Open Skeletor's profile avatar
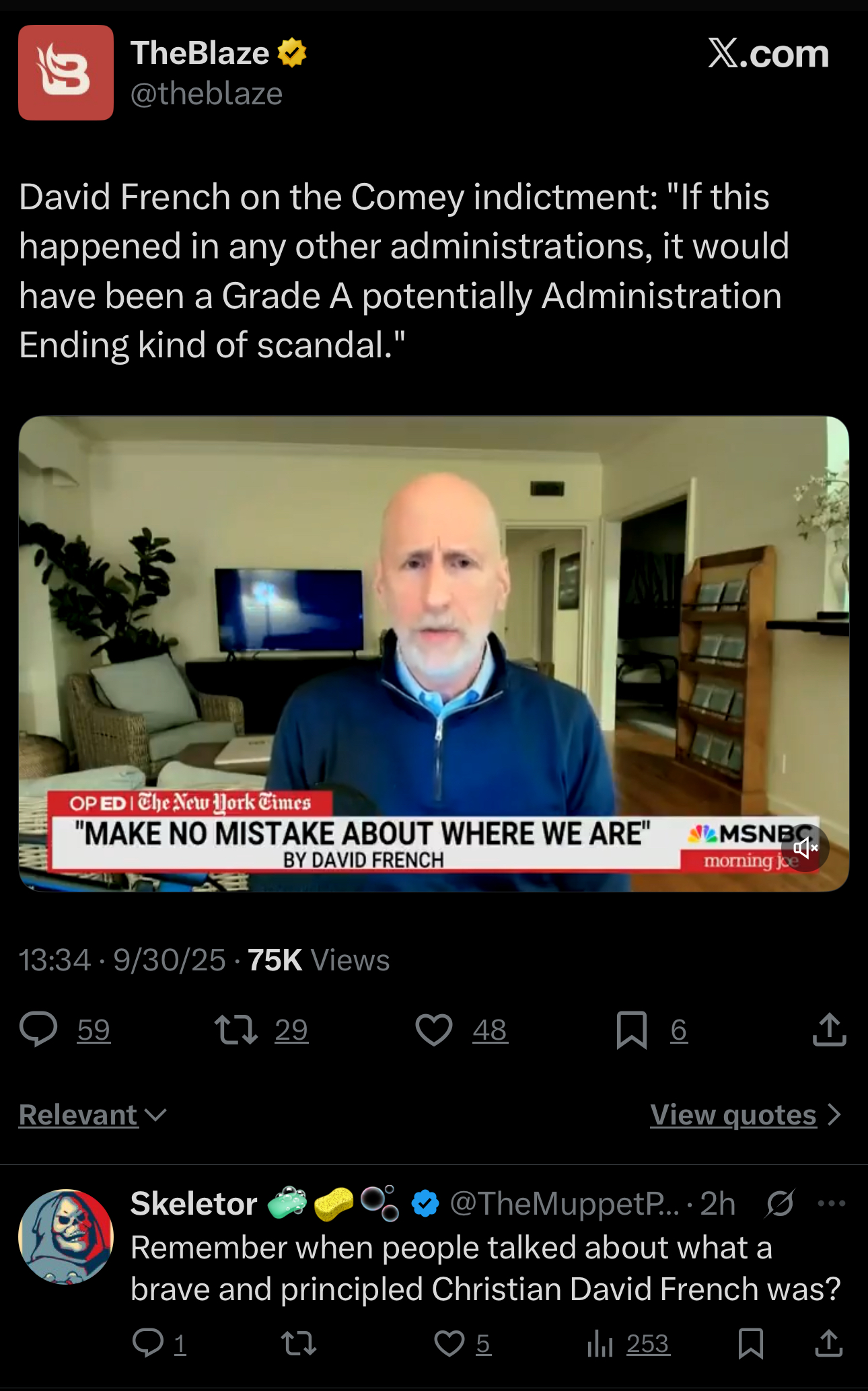This screenshot has height=1391, width=868. tap(66, 1237)
